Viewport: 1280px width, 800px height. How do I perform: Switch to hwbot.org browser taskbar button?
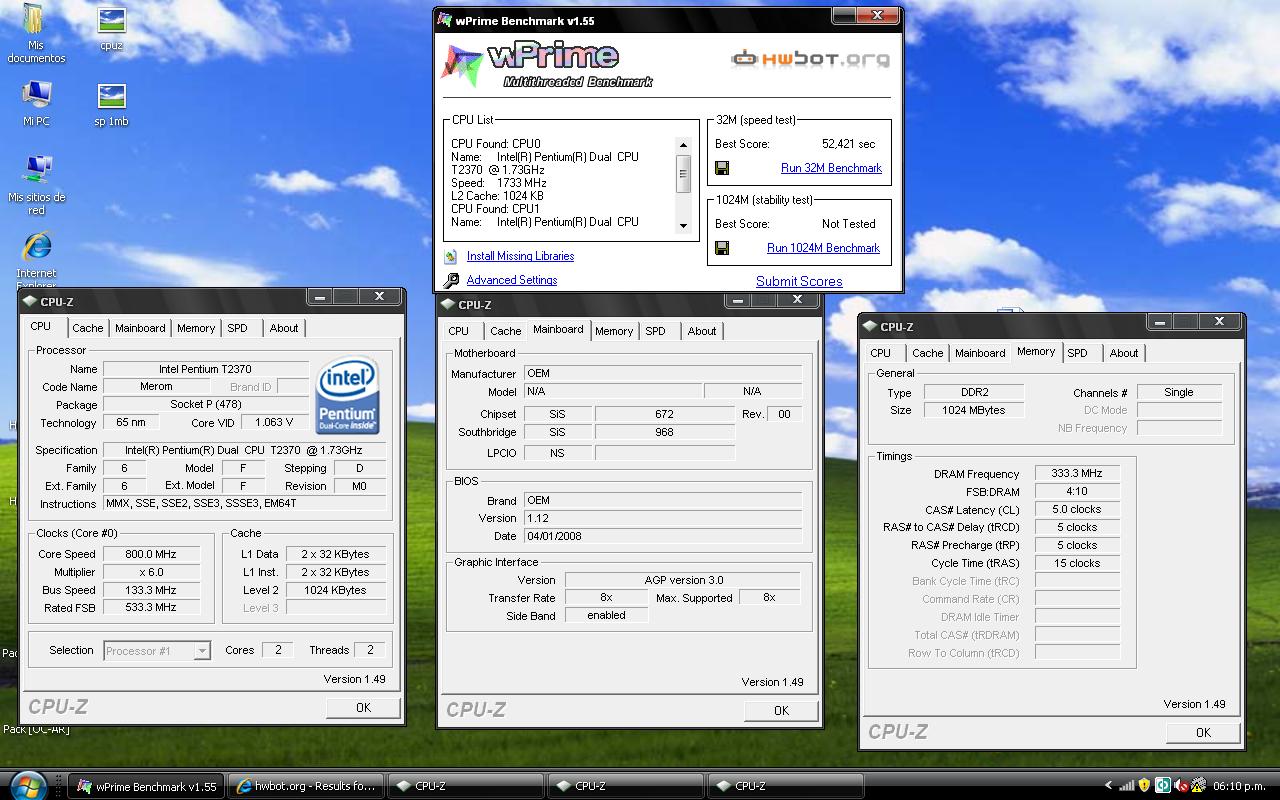coord(306,786)
